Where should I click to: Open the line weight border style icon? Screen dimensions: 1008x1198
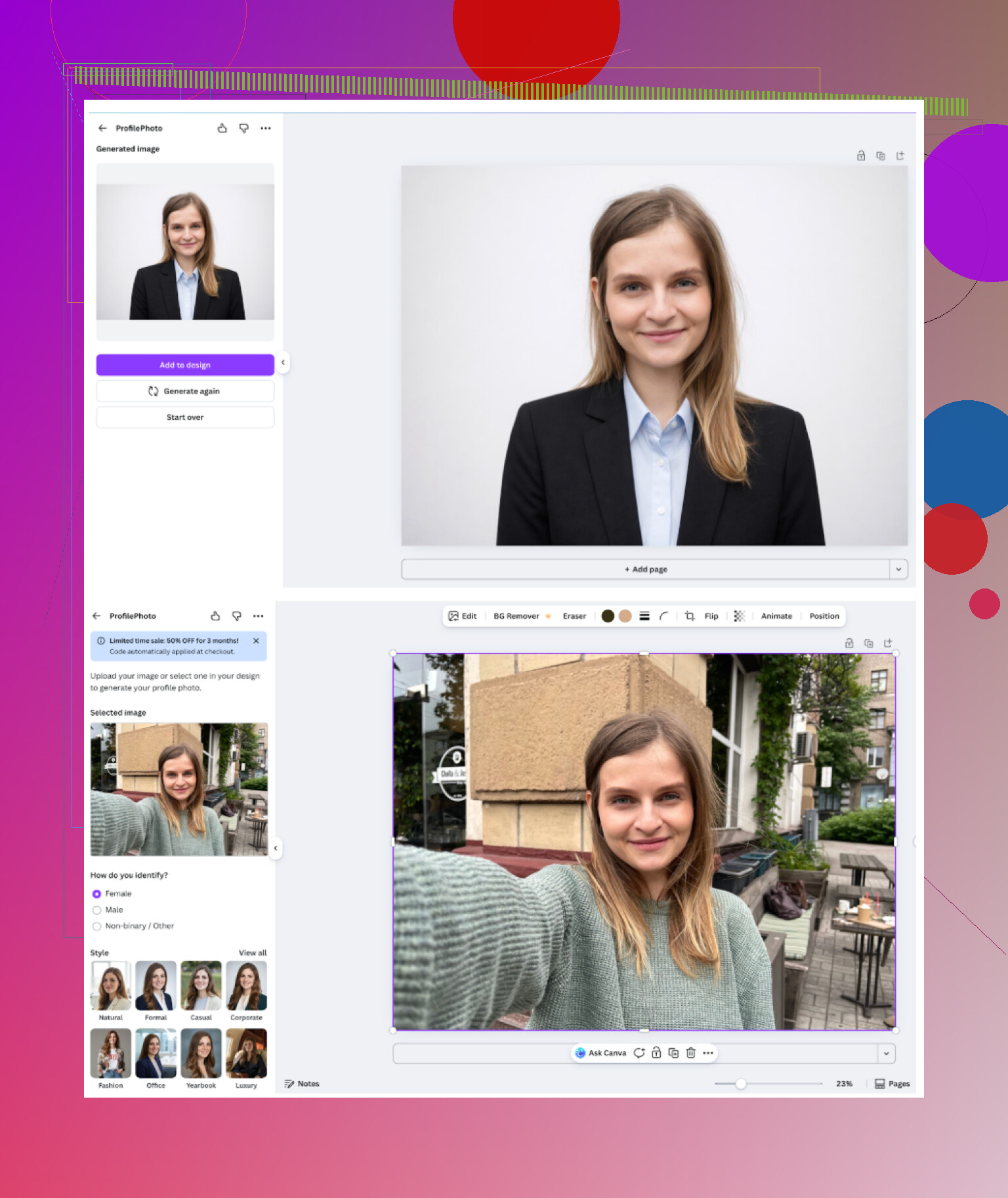click(644, 616)
